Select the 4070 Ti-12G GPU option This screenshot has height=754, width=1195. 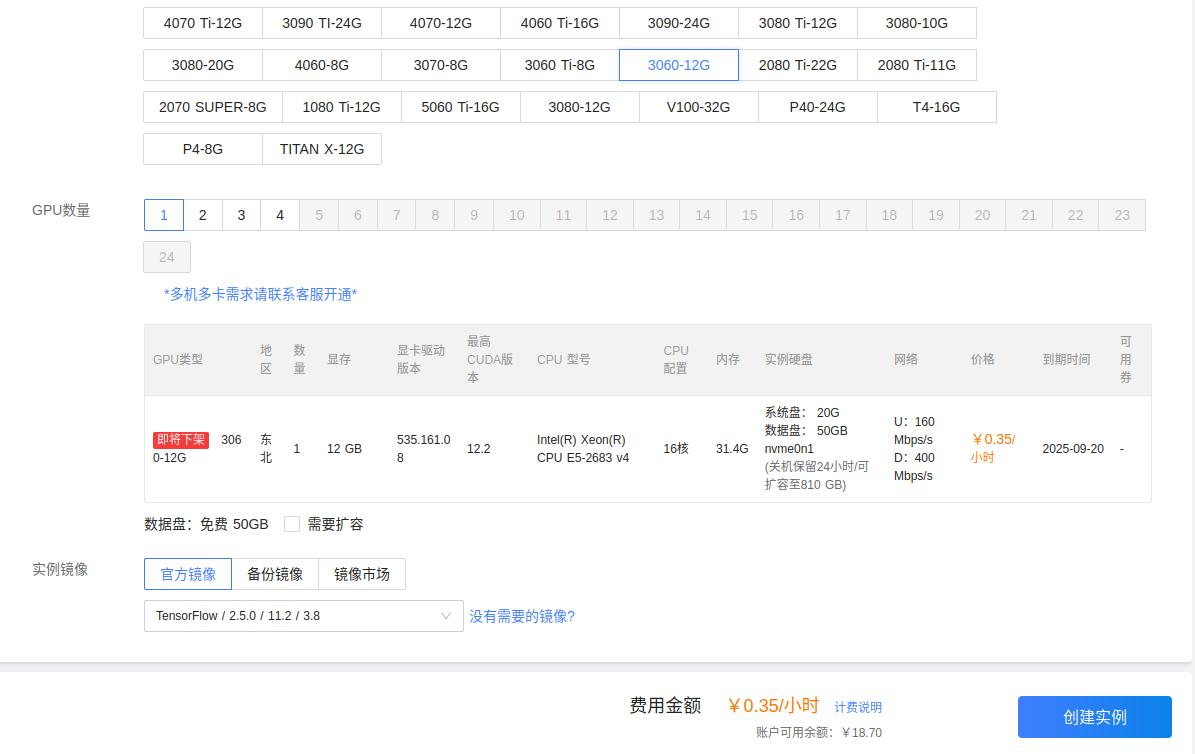pyautogui.click(x=203, y=23)
